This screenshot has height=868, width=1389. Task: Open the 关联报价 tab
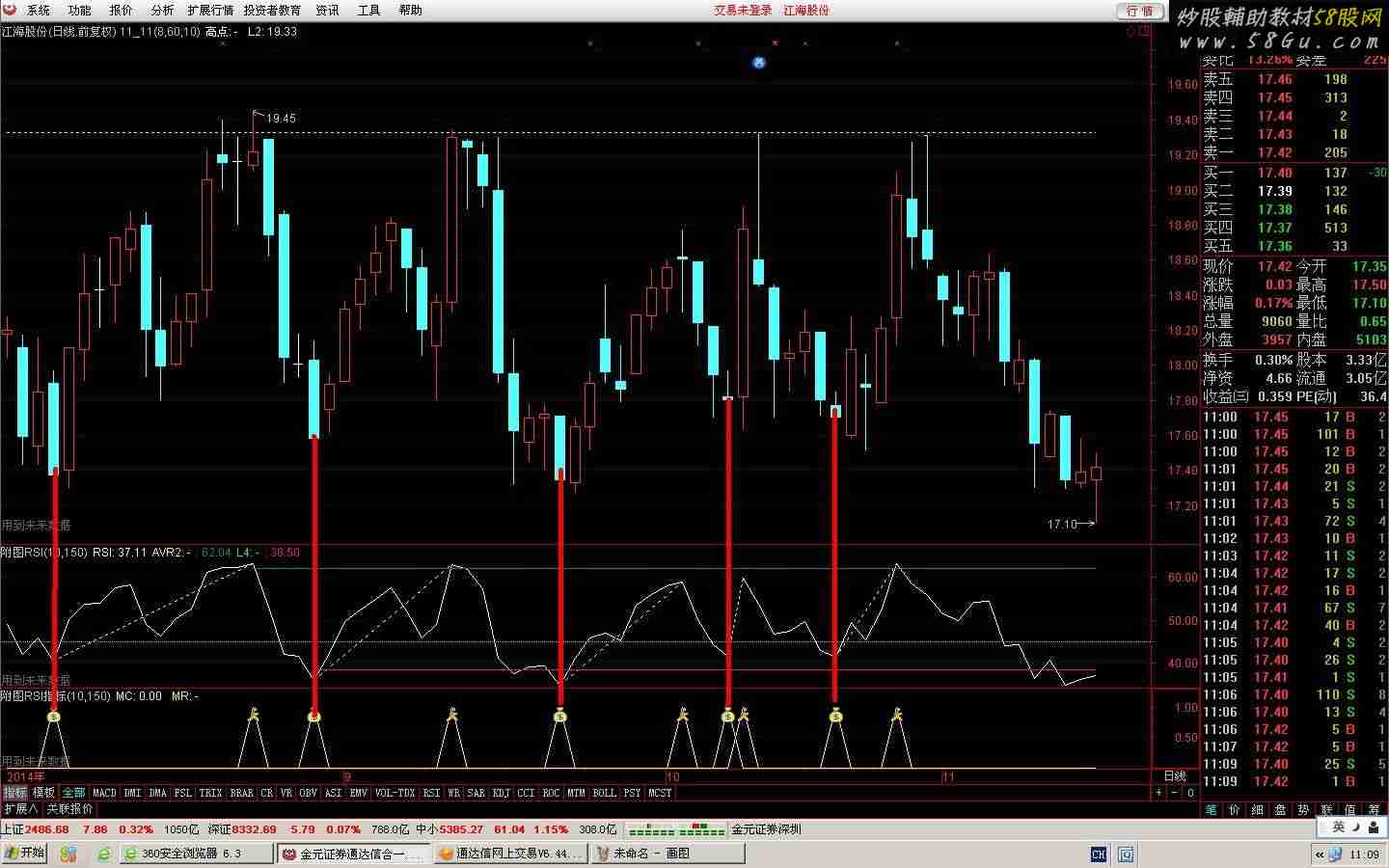(x=69, y=809)
